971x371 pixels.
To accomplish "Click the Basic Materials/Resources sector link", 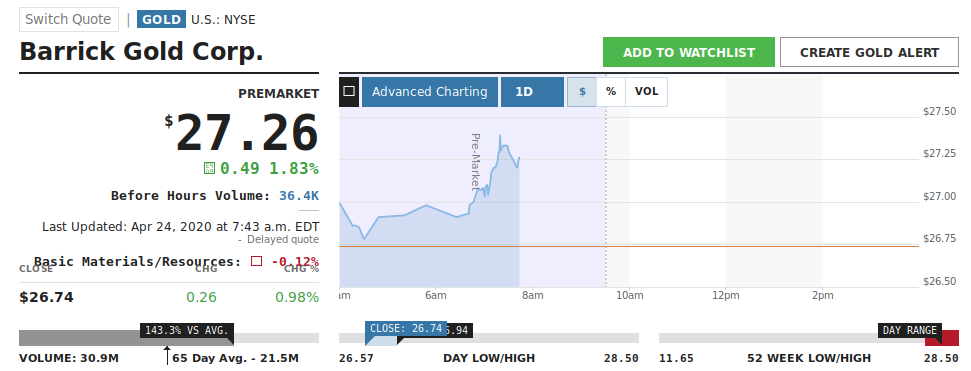I will tap(137, 261).
